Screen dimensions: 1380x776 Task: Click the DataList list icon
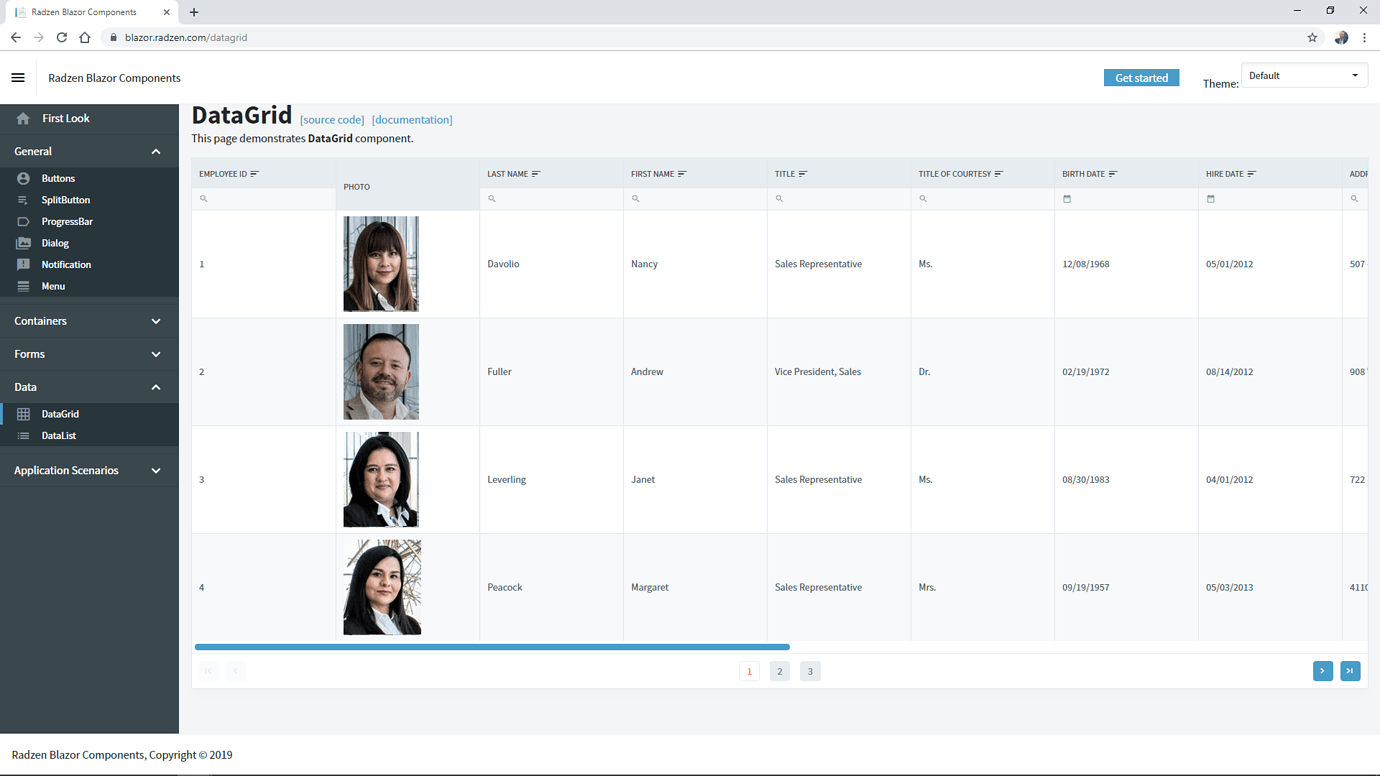(23, 436)
